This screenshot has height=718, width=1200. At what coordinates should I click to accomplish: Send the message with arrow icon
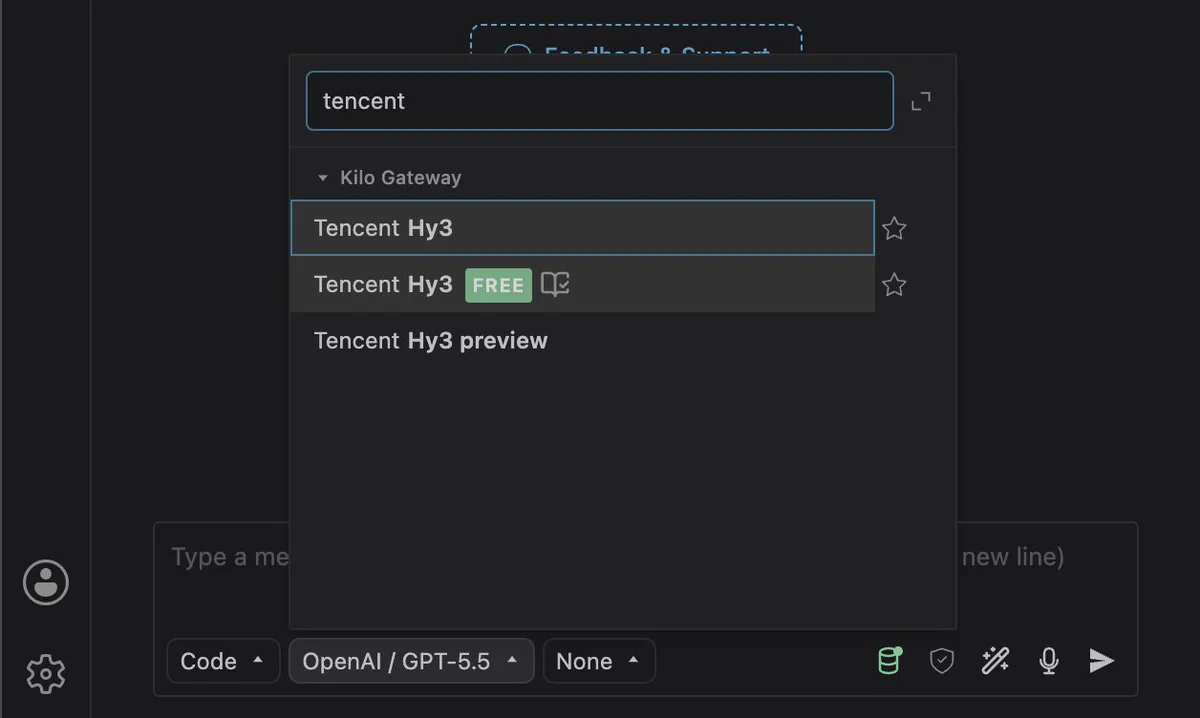[1101, 661]
